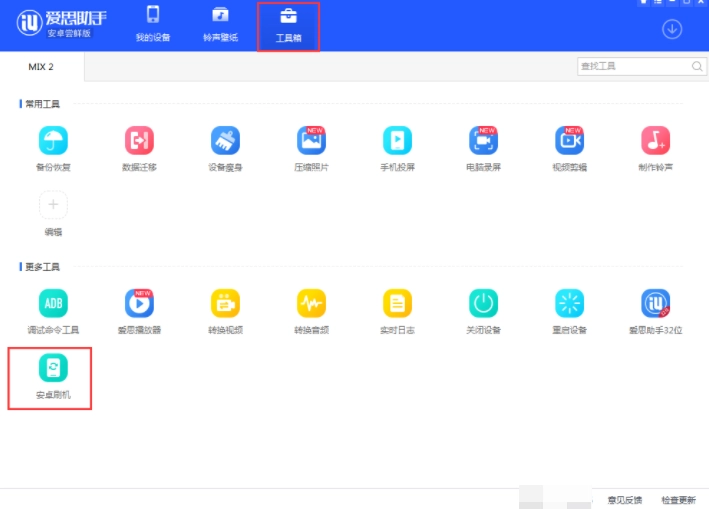Click the 编辑 plus icon to edit tools

[53, 205]
